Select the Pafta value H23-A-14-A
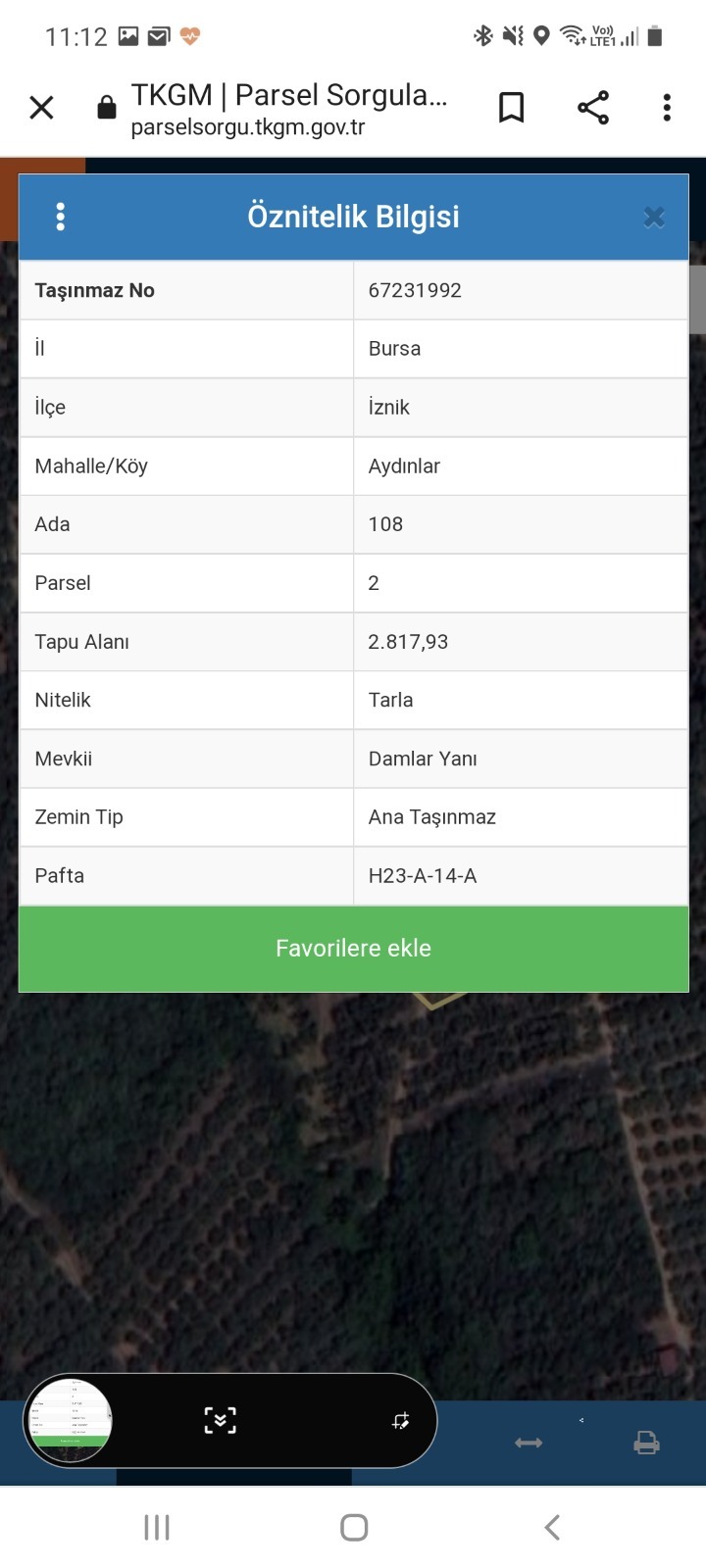This screenshot has height=1568, width=706. (423, 875)
